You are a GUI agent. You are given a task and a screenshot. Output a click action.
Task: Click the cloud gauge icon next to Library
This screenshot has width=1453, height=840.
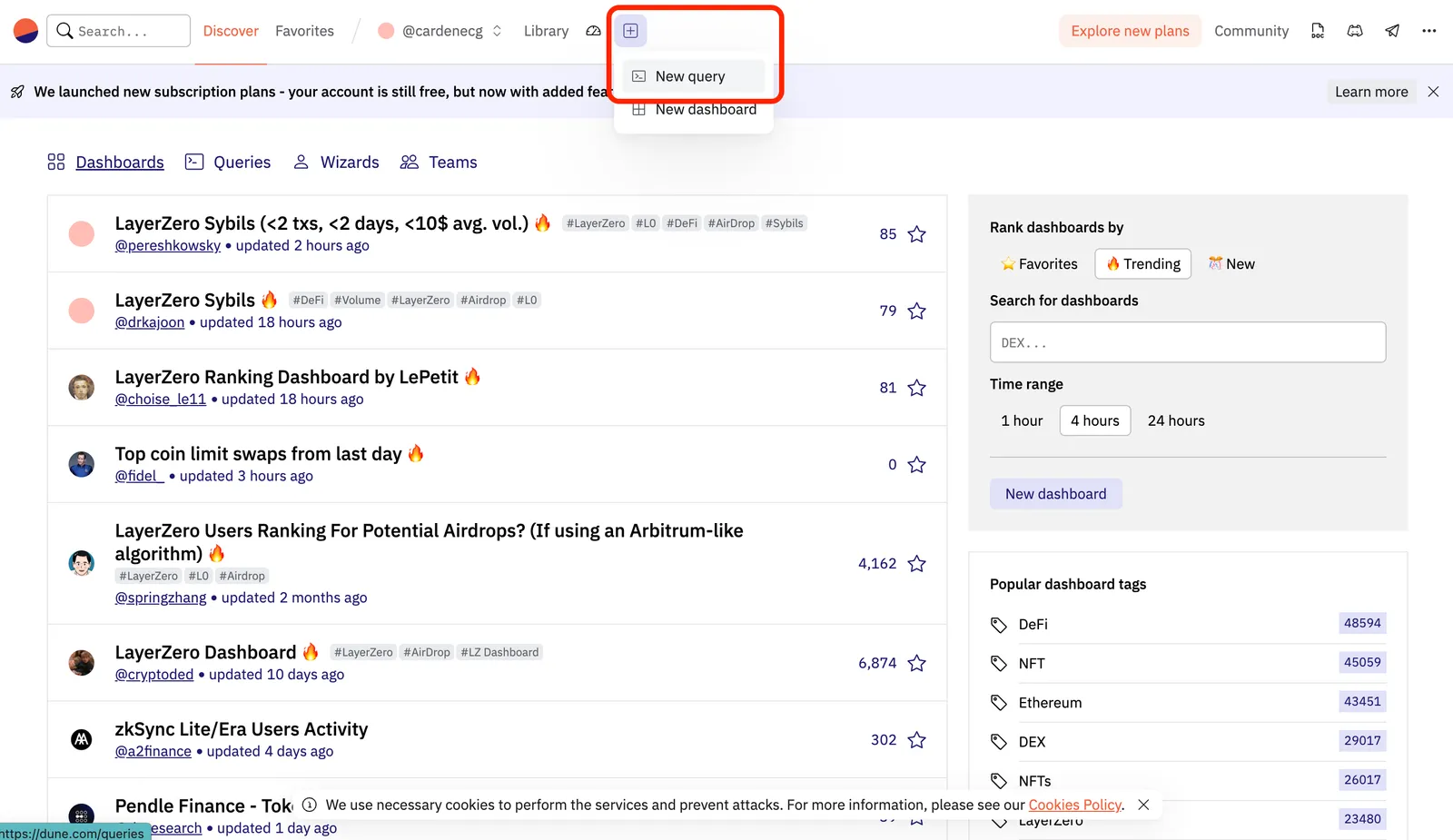[x=593, y=31]
